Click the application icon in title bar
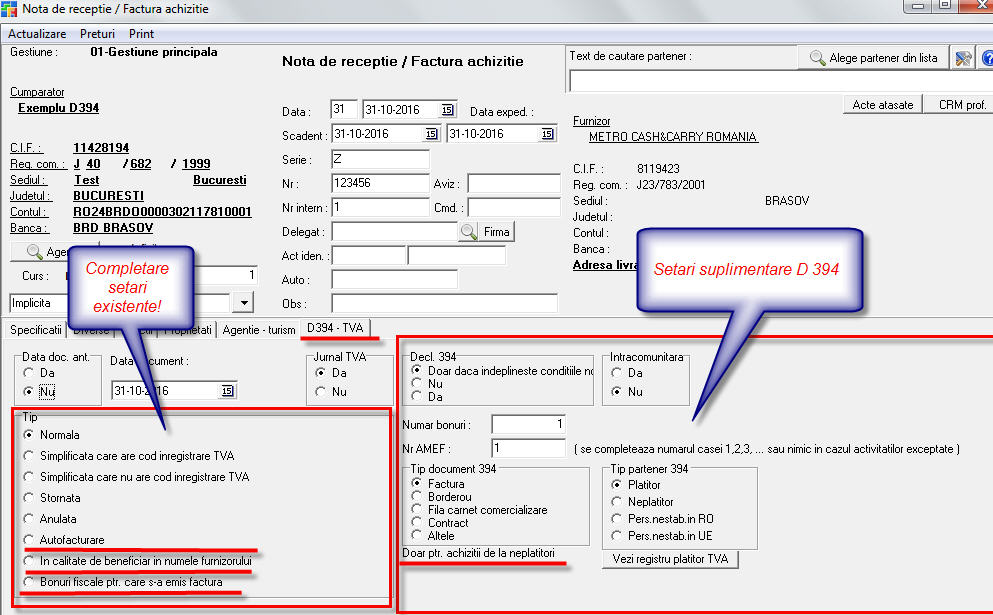 point(9,9)
